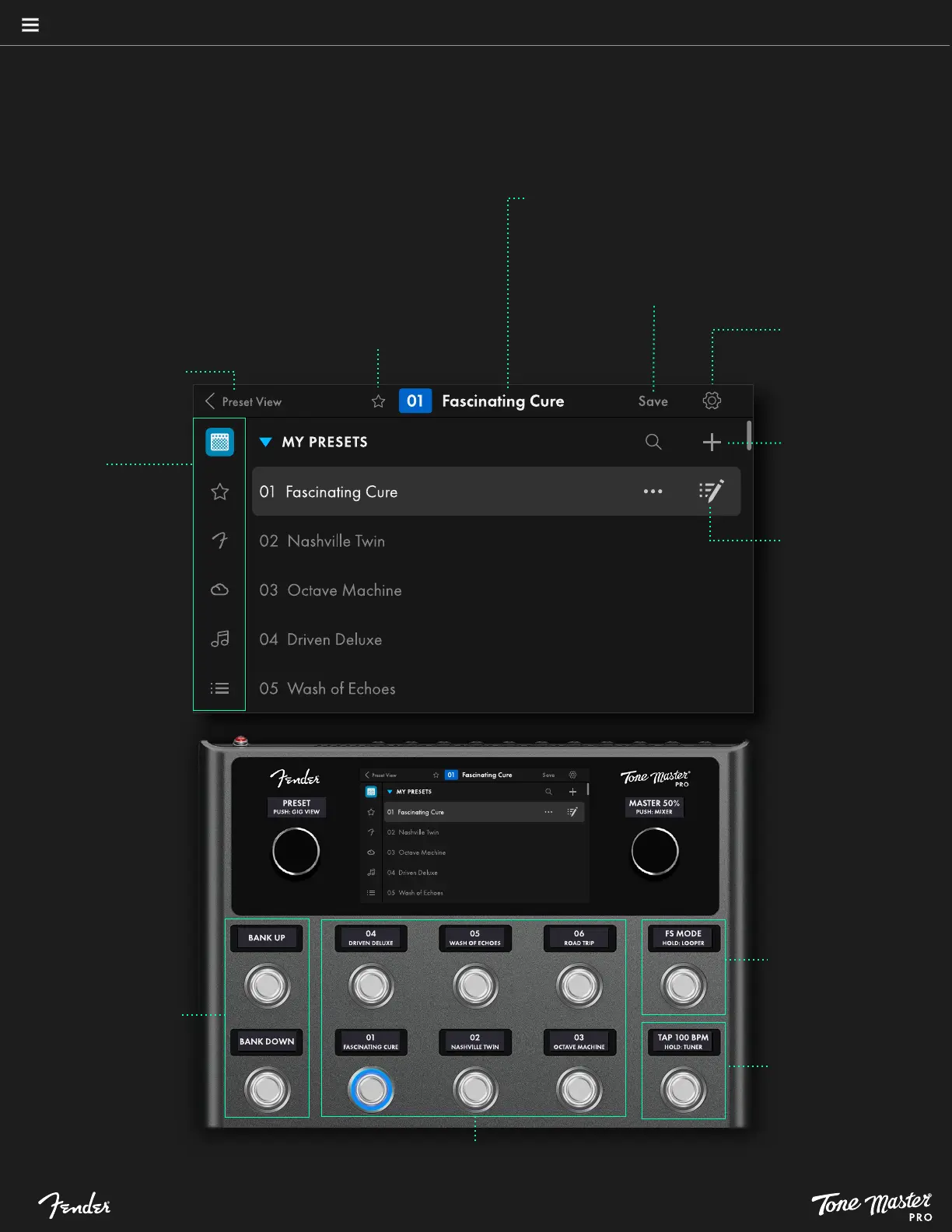Tap Fascinating Cure row on device mini screen

click(x=485, y=812)
